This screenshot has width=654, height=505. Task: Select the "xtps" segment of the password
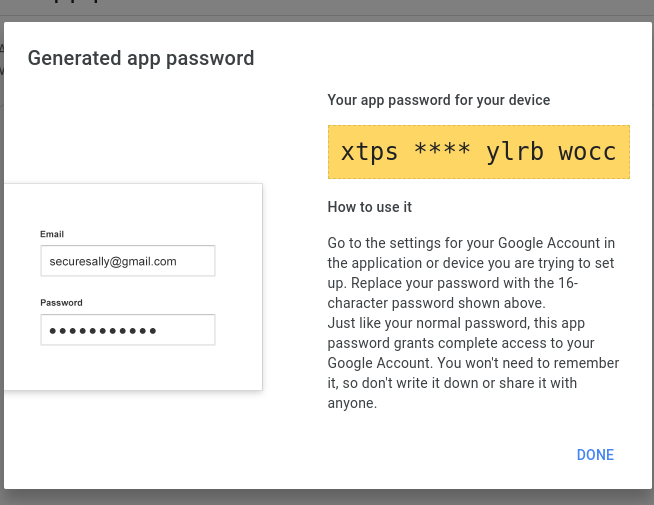369,153
